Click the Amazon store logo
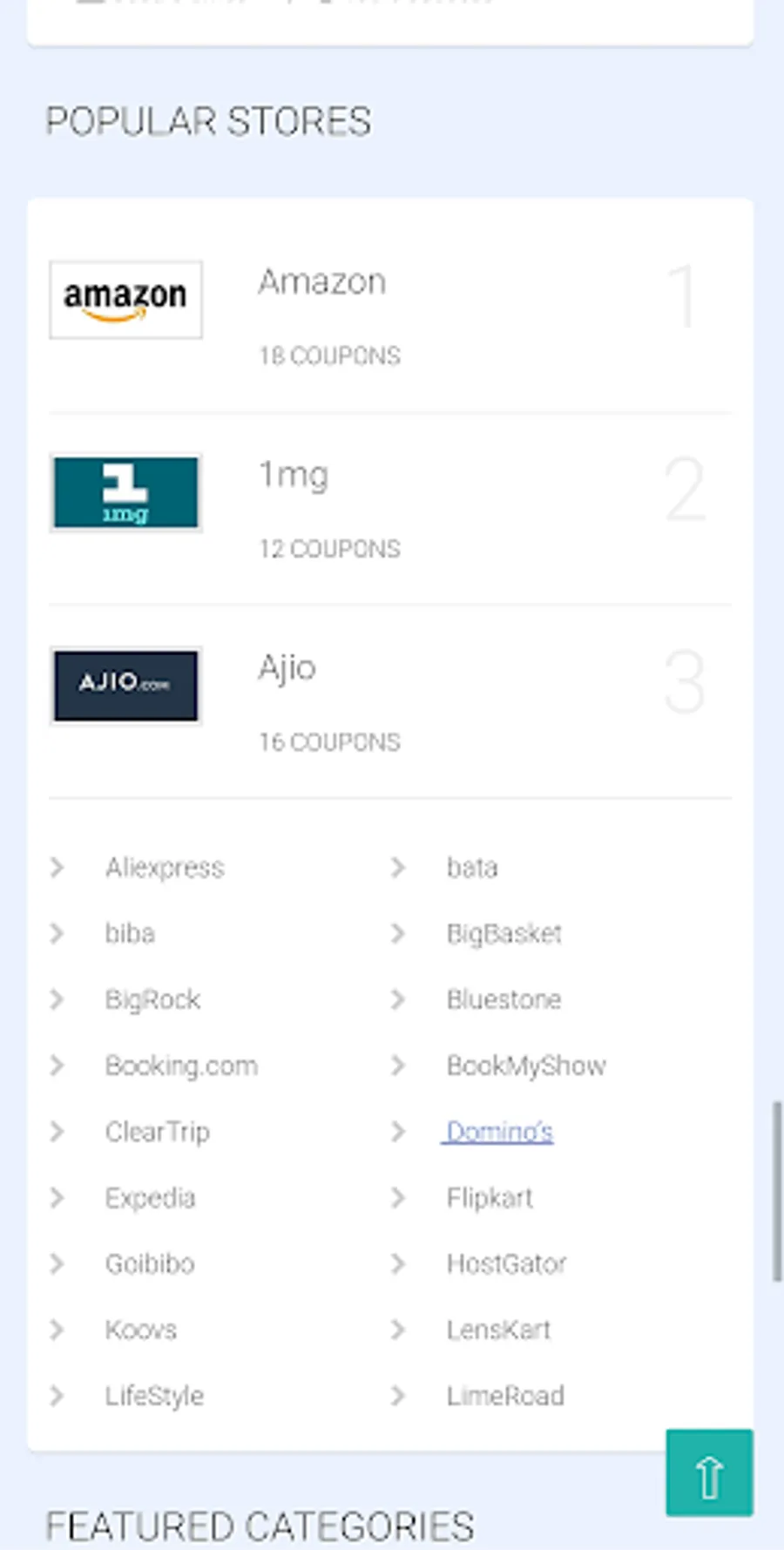This screenshot has width=784, height=1550. tap(125, 300)
